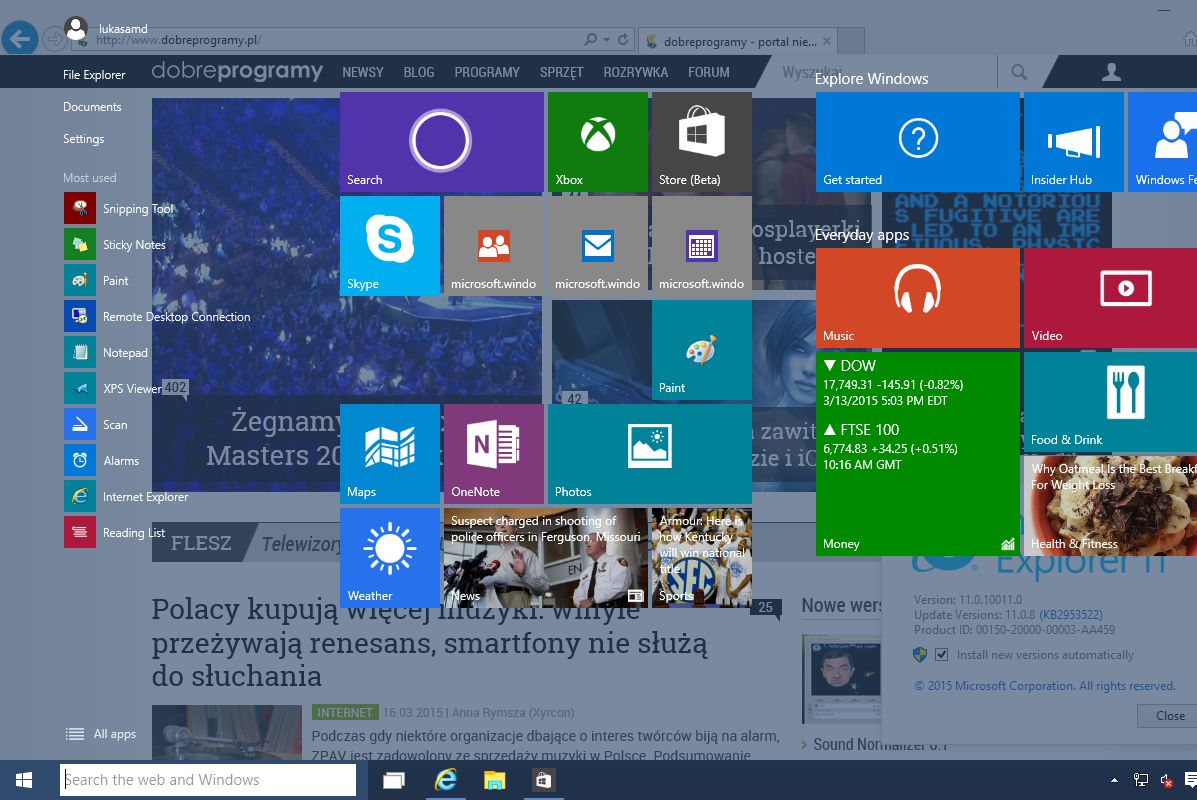
Task: Open the muted volume tray icon
Action: pyautogui.click(x=1167, y=779)
